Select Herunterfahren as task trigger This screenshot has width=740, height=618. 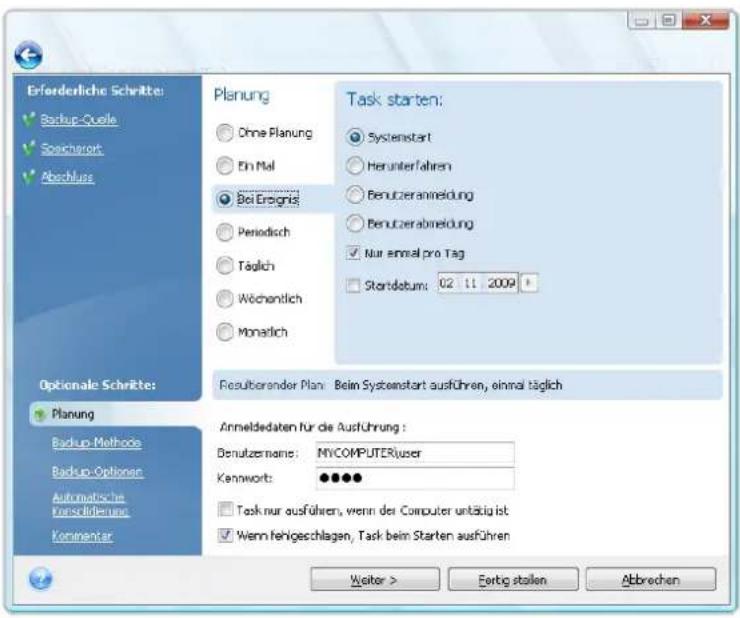355,166
